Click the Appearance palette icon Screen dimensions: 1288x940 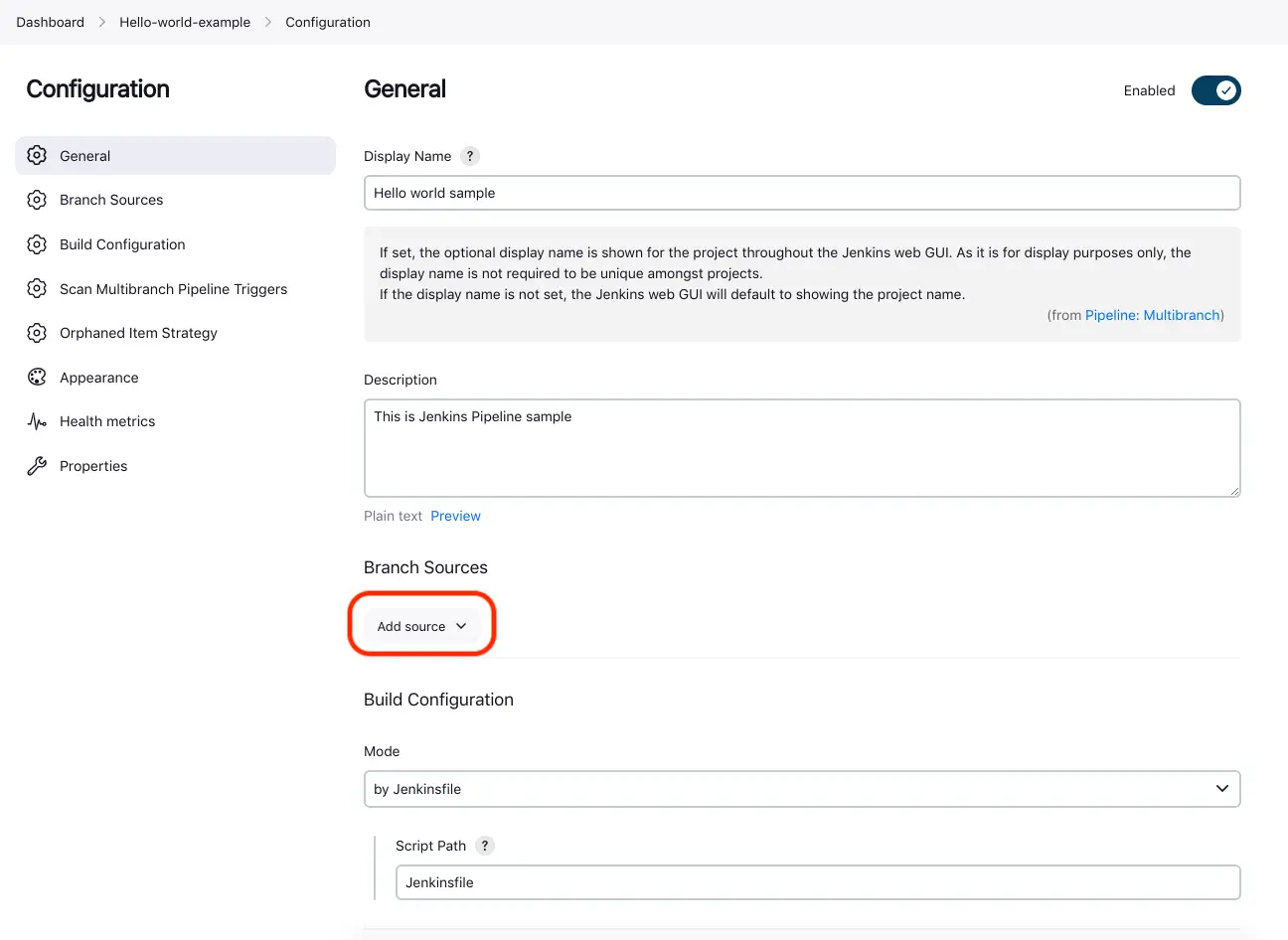click(x=37, y=377)
